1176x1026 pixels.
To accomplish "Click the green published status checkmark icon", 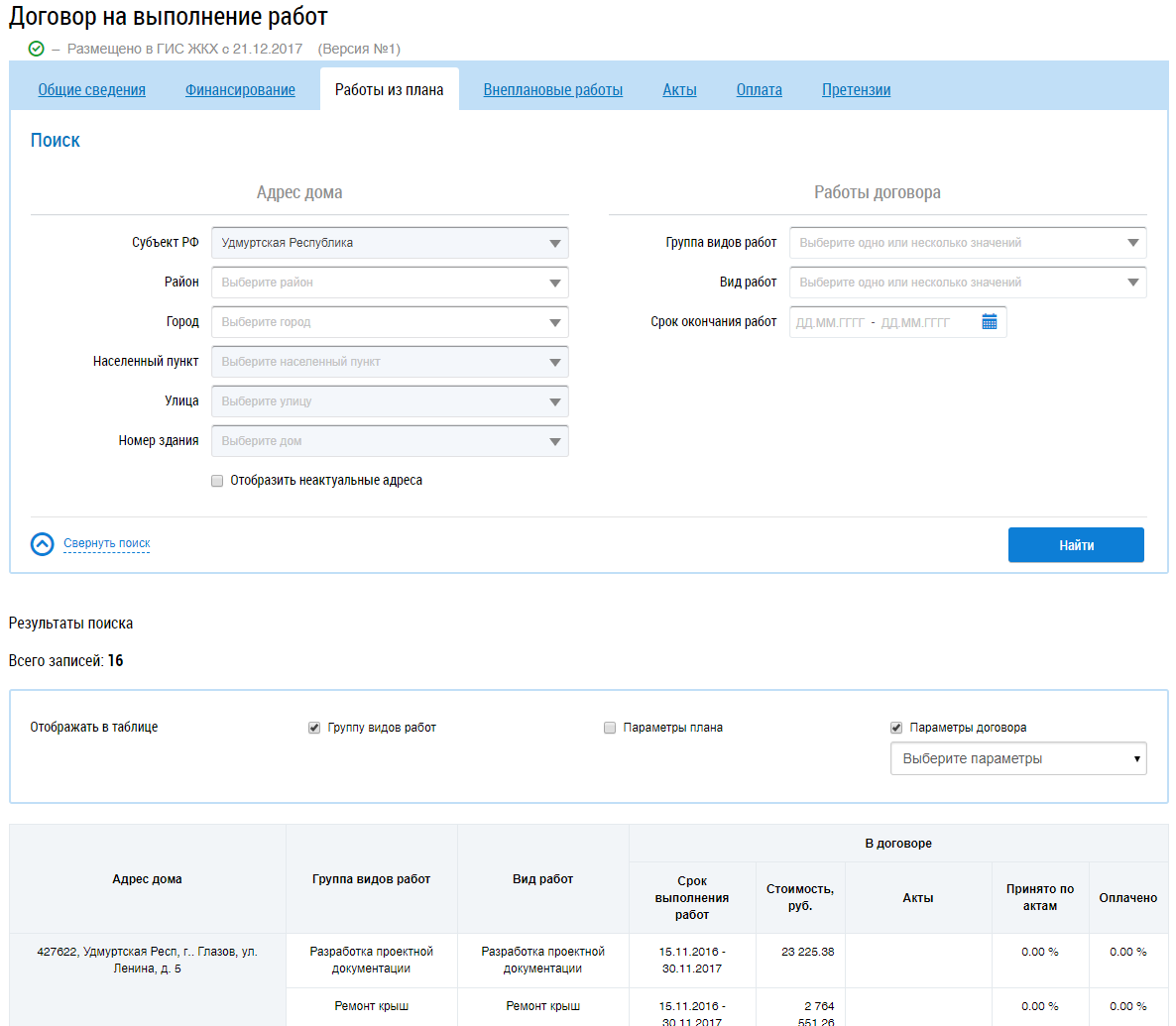I will click(x=37, y=49).
